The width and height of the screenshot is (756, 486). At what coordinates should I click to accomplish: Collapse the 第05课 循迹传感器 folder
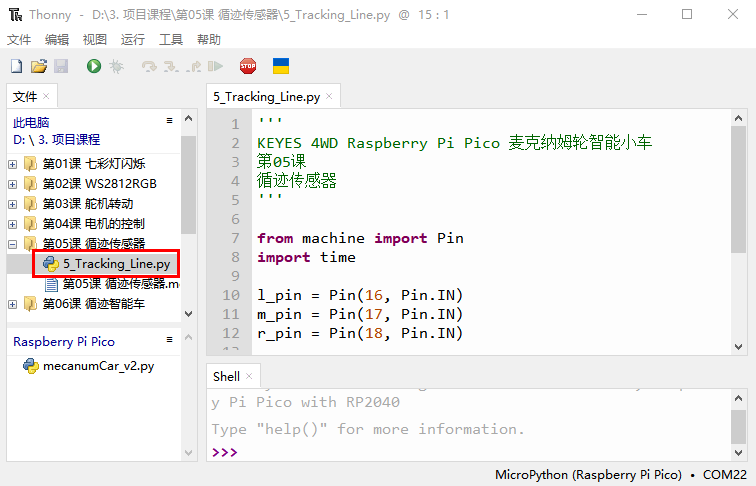point(13,244)
